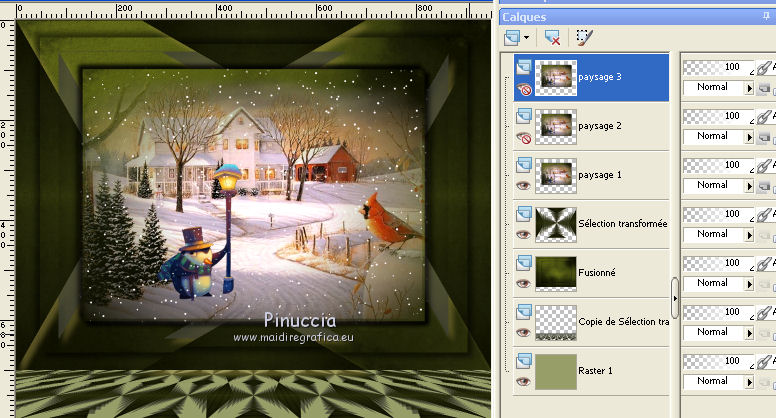Click layer type icon of Fusionné
This screenshot has width=776, height=418.
(524, 263)
